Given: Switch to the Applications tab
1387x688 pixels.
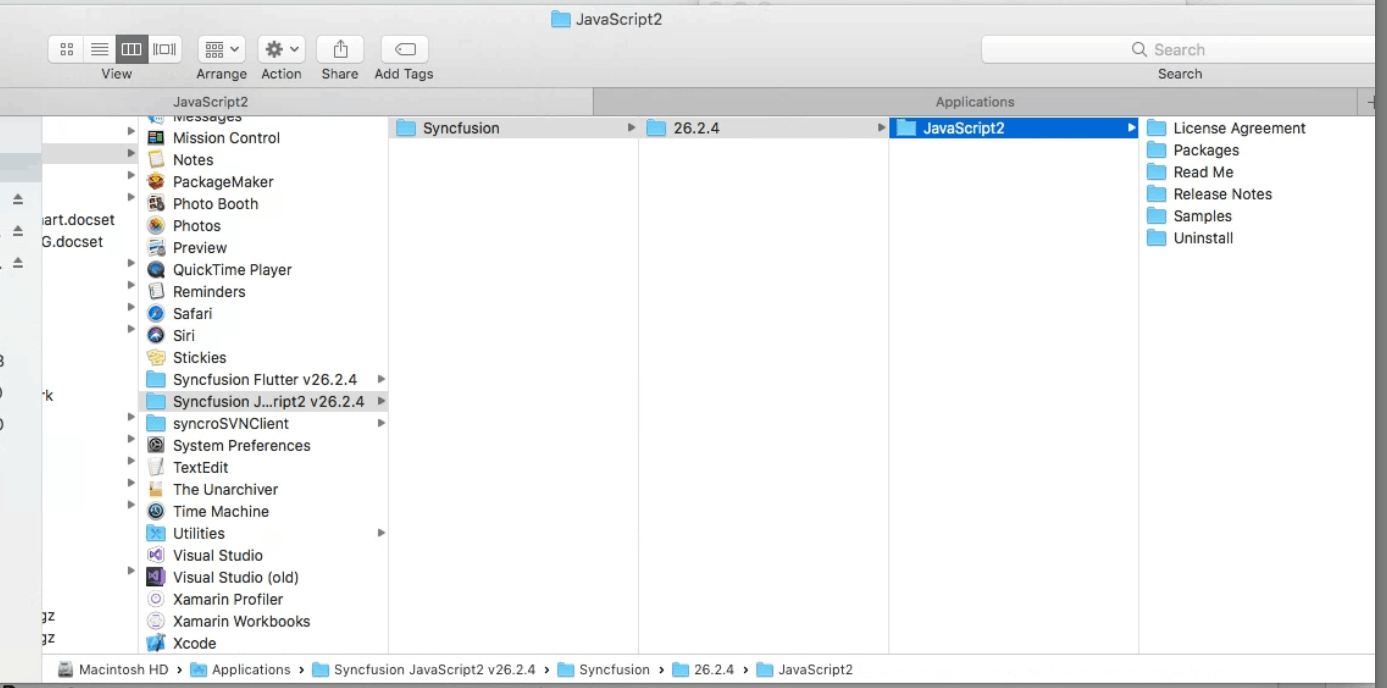Looking at the screenshot, I should tap(974, 101).
